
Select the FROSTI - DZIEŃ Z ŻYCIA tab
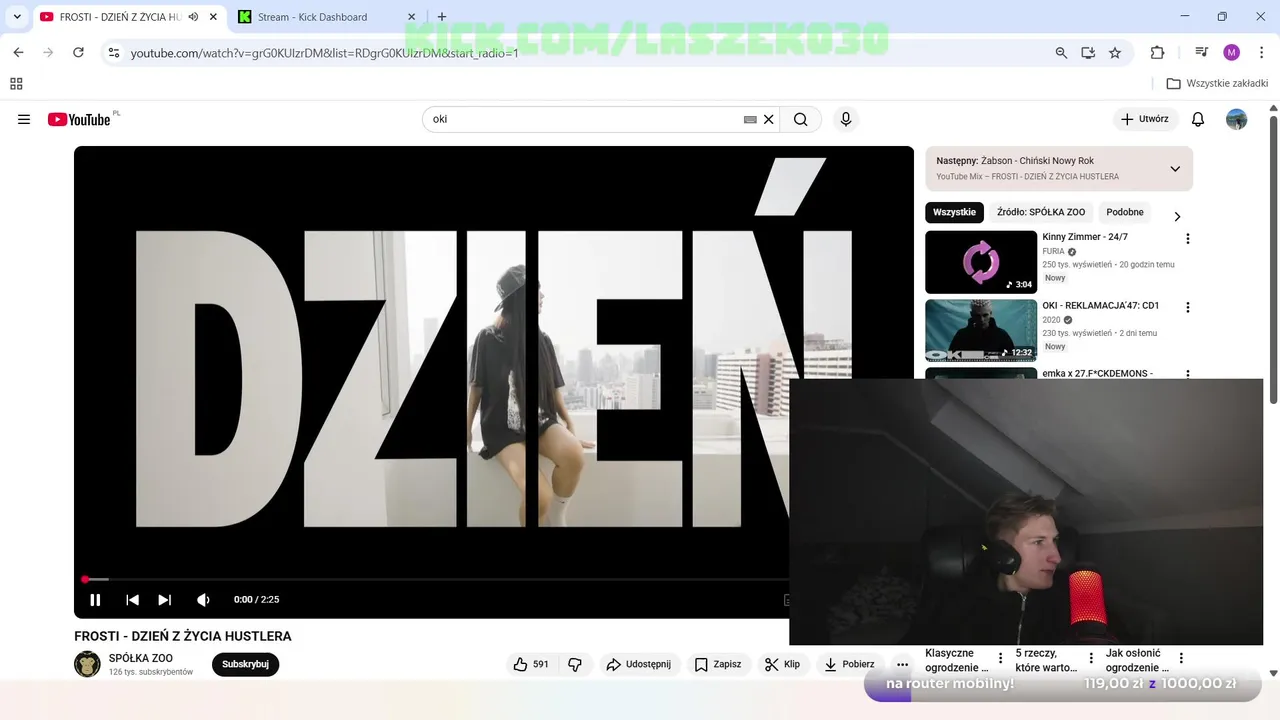point(119,17)
